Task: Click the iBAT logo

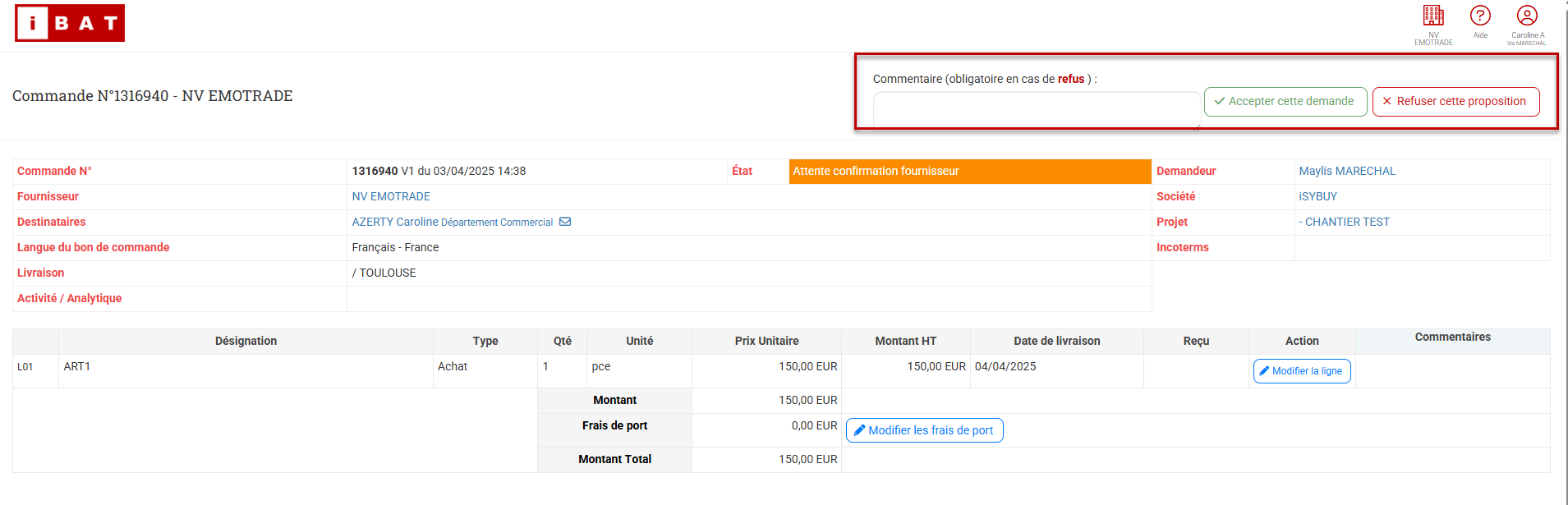Action: click(70, 23)
